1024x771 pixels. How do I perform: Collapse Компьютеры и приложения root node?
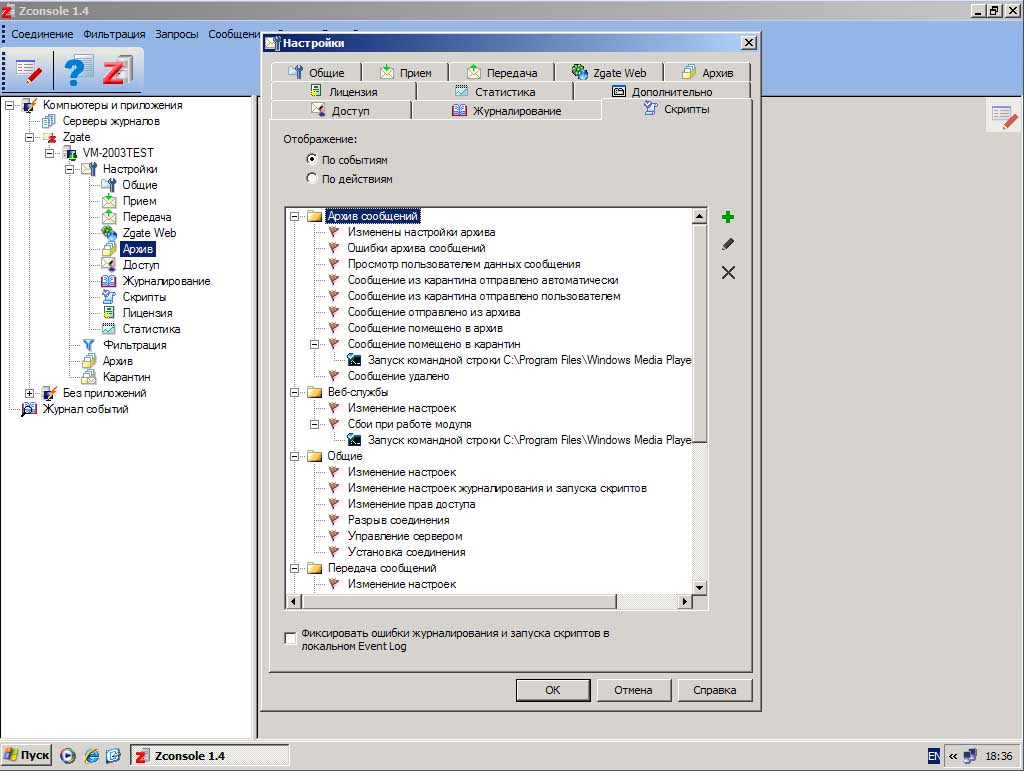(x=10, y=105)
